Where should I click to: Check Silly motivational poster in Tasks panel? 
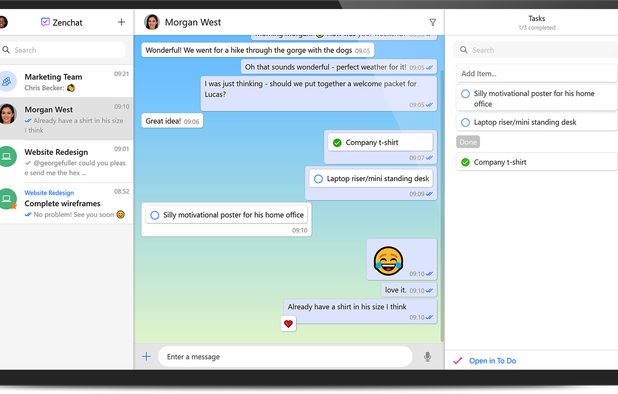click(465, 94)
